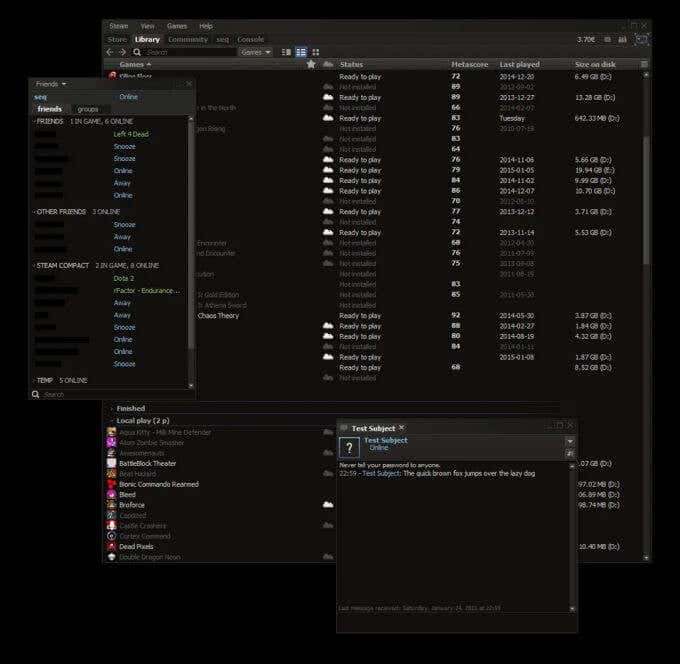Click the favorites star column header
The height and width of the screenshot is (664, 680).
[311, 64]
